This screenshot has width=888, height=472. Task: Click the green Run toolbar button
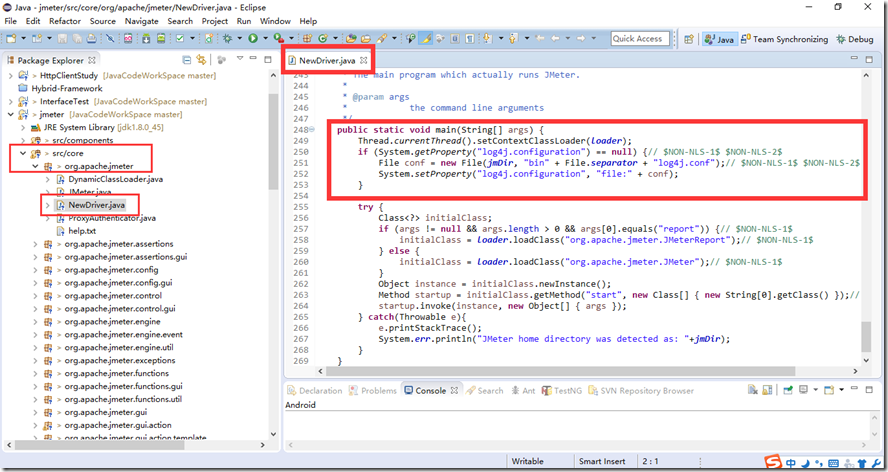253,39
